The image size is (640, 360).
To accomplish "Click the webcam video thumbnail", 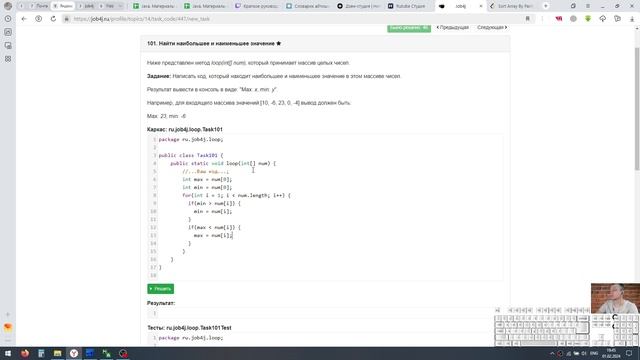I will 615,298.
